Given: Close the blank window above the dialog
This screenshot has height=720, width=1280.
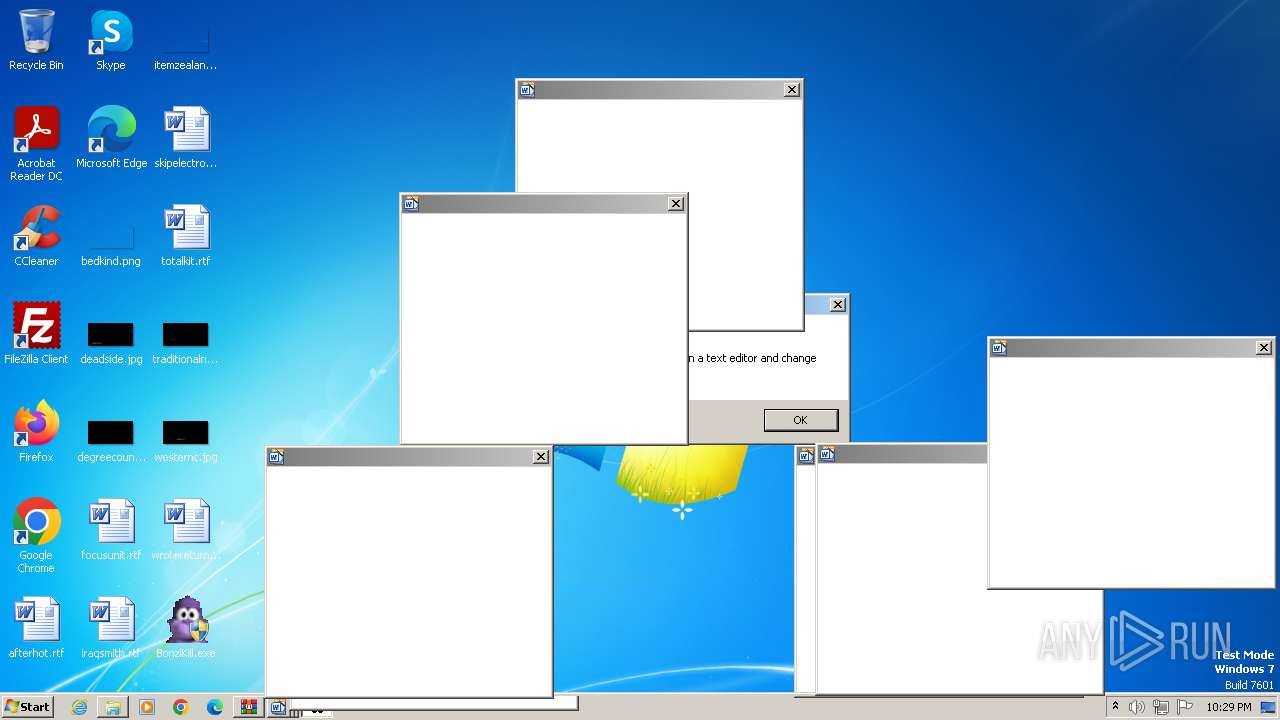Looking at the screenshot, I should point(792,90).
